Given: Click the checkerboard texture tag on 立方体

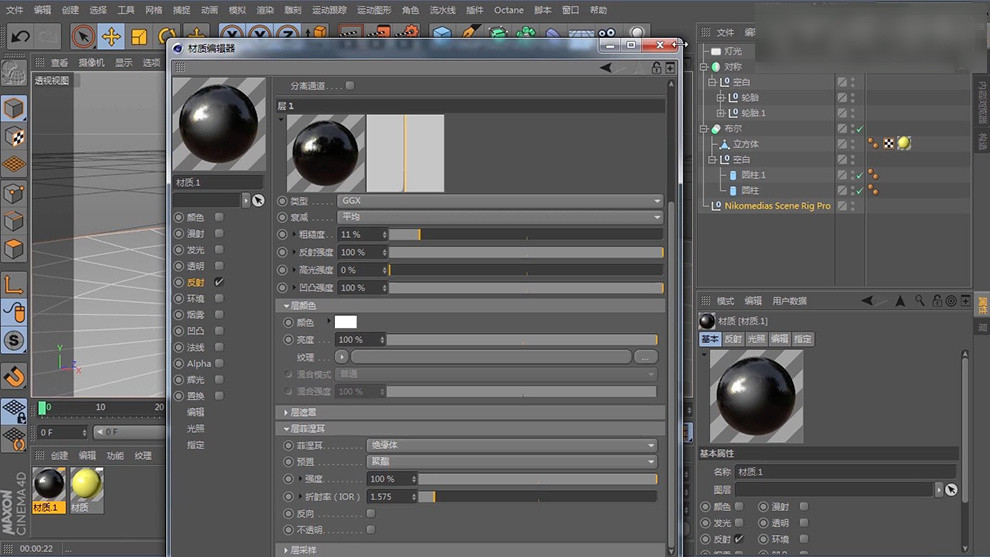Looking at the screenshot, I should 889,143.
